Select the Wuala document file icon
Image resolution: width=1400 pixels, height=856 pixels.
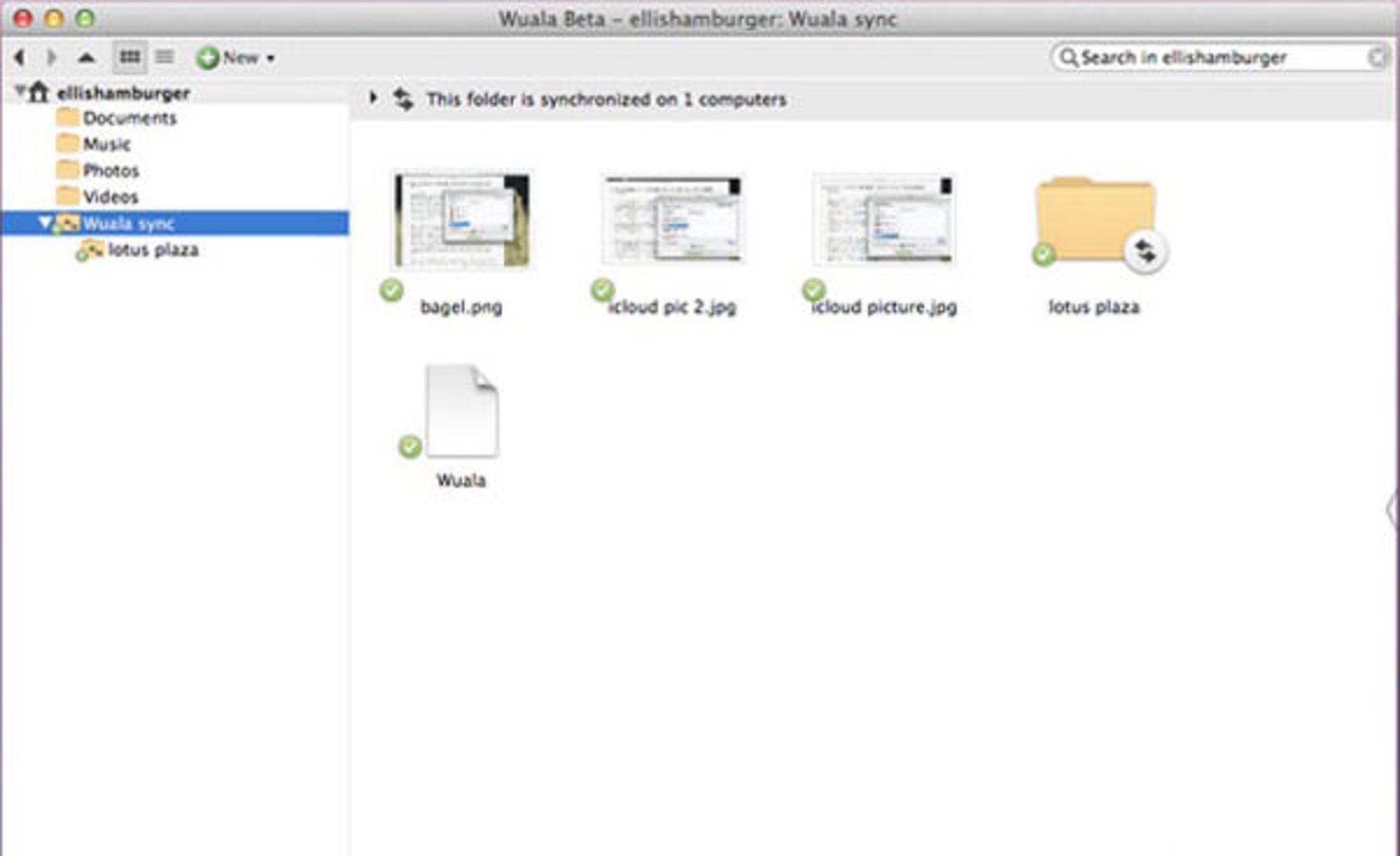tap(462, 411)
